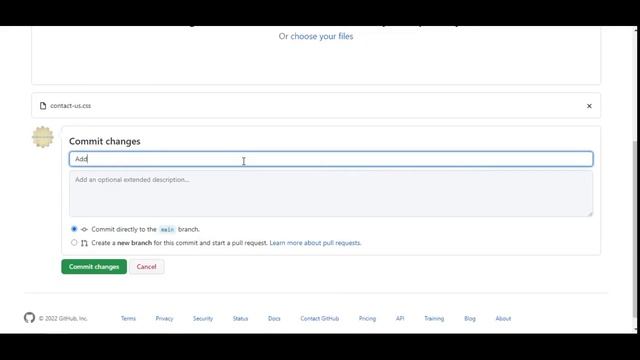
Task: Click the contact-us.css file name
Action: pos(71,106)
